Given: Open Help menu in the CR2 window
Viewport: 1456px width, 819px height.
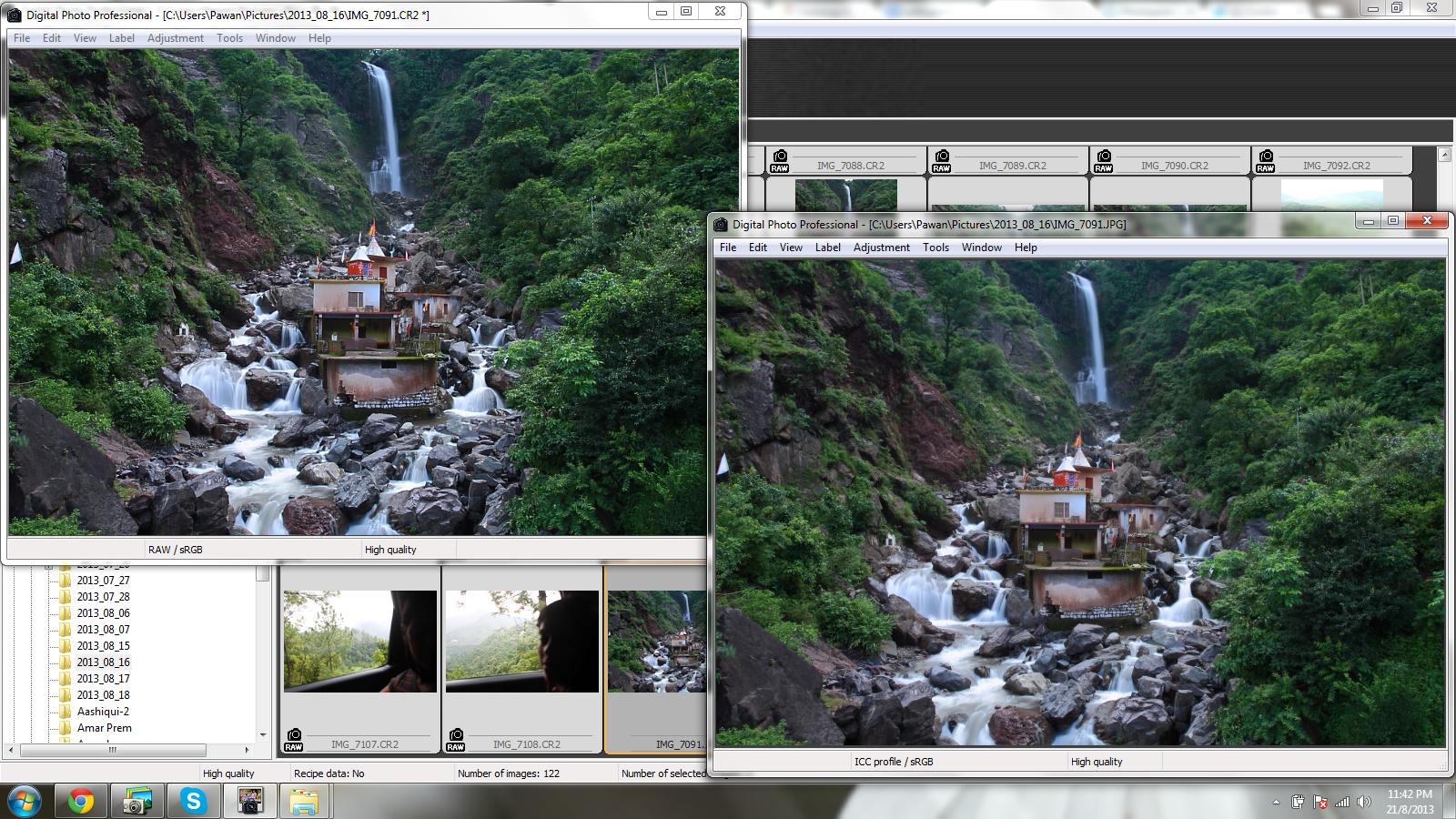Looking at the screenshot, I should (319, 38).
